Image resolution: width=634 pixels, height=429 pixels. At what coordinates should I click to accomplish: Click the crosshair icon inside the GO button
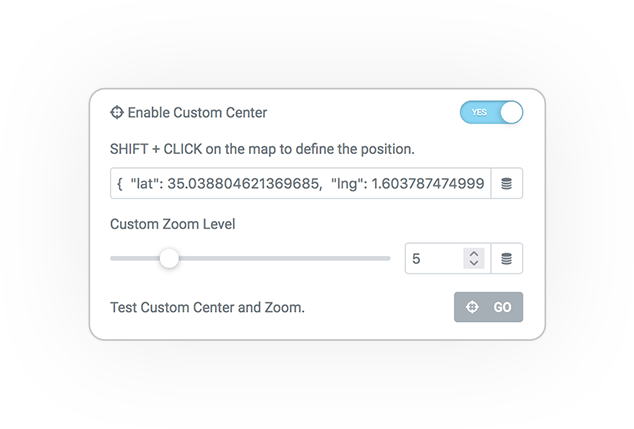[x=472, y=307]
